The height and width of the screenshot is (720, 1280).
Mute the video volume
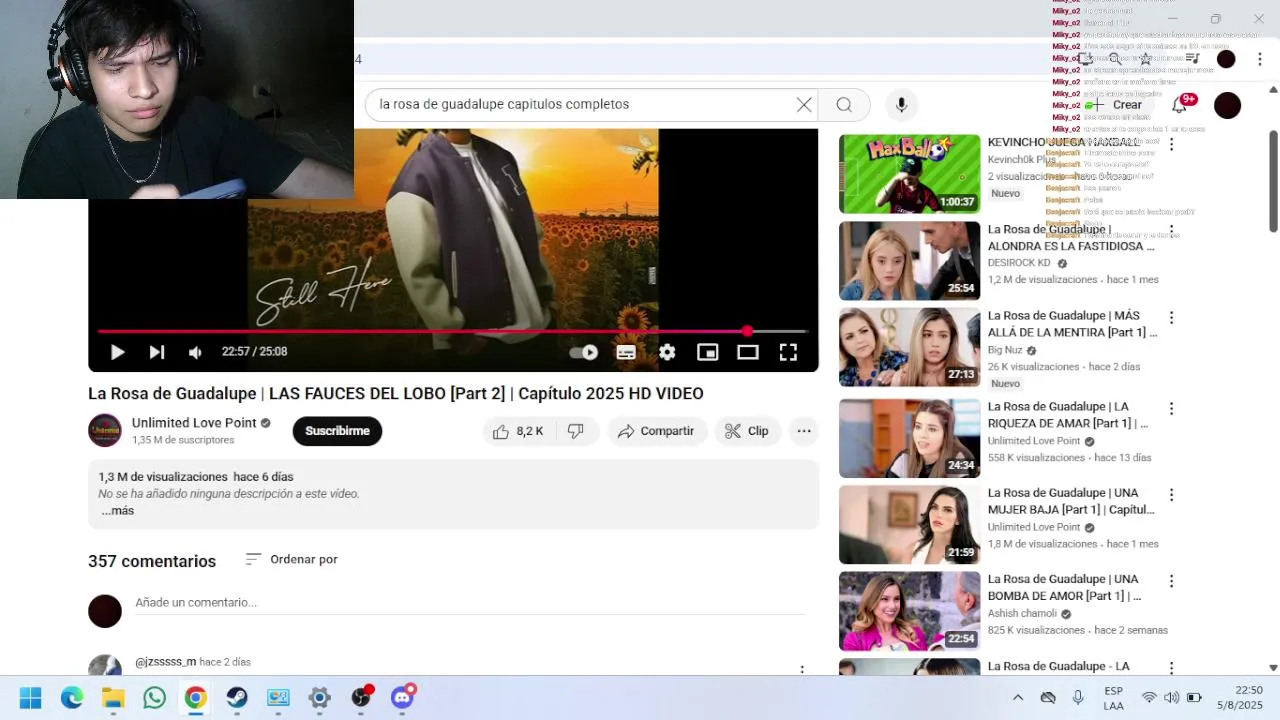pos(195,352)
